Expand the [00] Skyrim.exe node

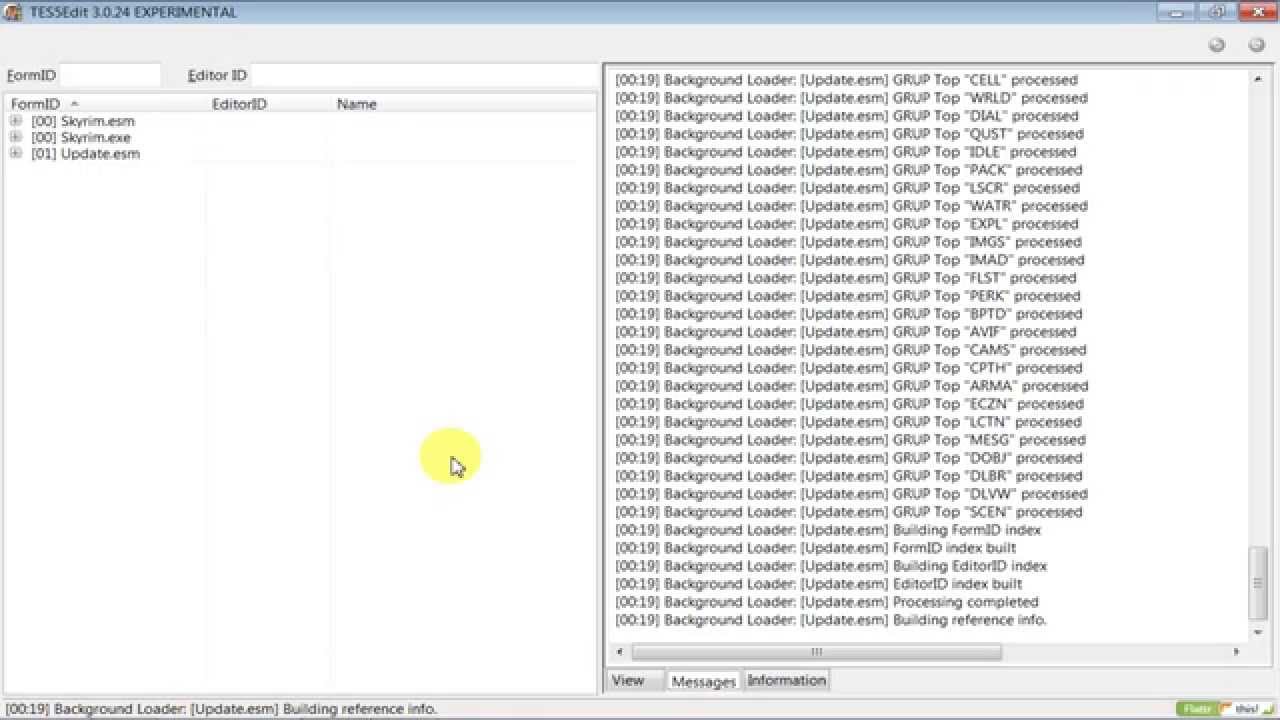(16, 137)
